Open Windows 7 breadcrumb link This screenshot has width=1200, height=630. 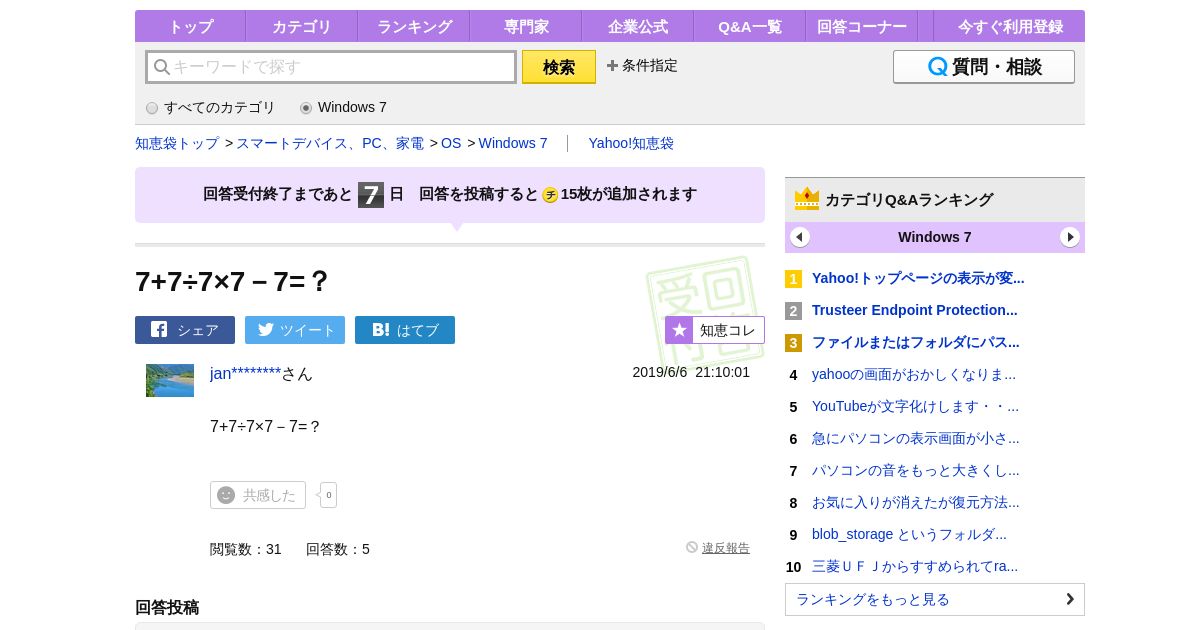pos(513,143)
